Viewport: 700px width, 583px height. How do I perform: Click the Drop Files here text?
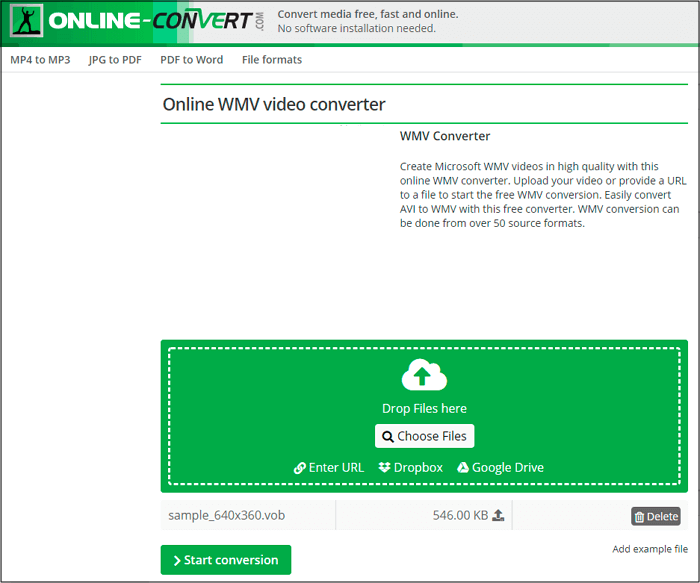424,408
